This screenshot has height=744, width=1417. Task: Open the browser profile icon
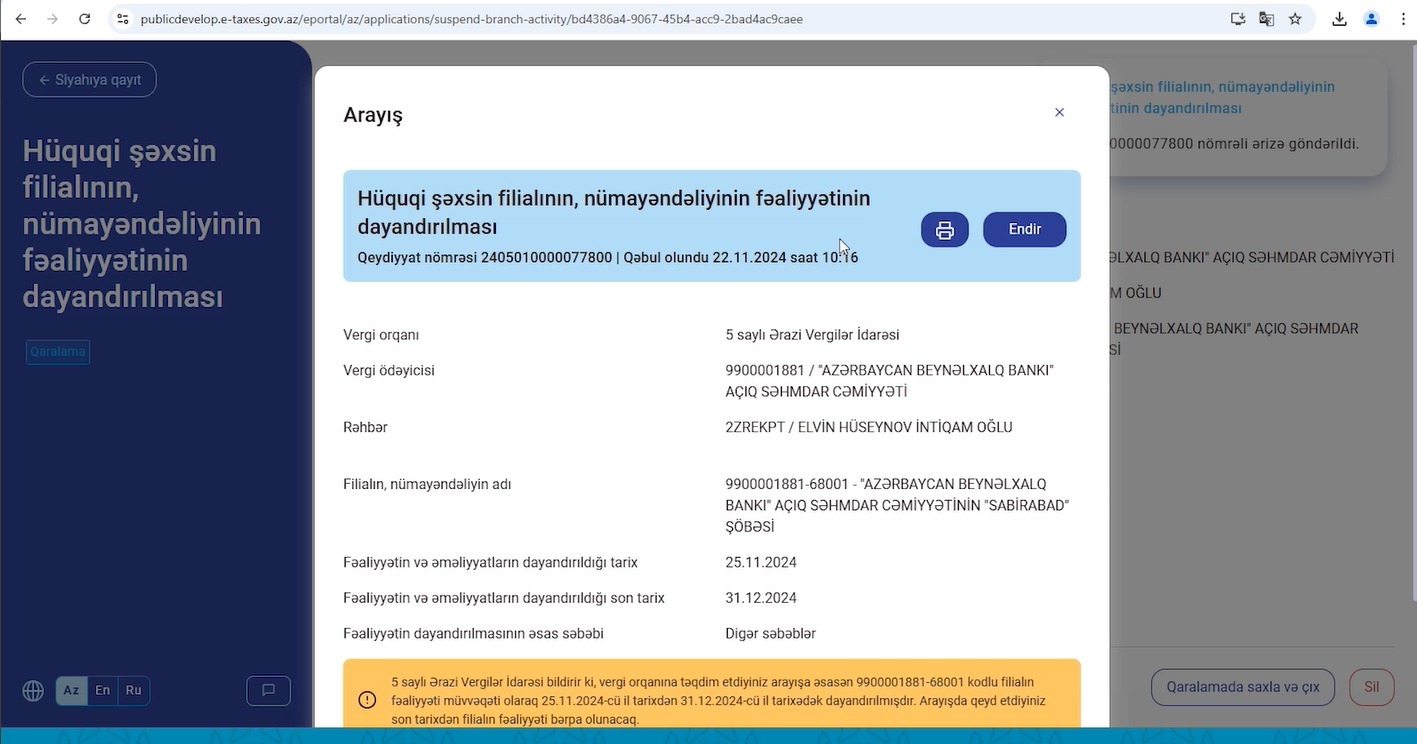click(x=1371, y=19)
